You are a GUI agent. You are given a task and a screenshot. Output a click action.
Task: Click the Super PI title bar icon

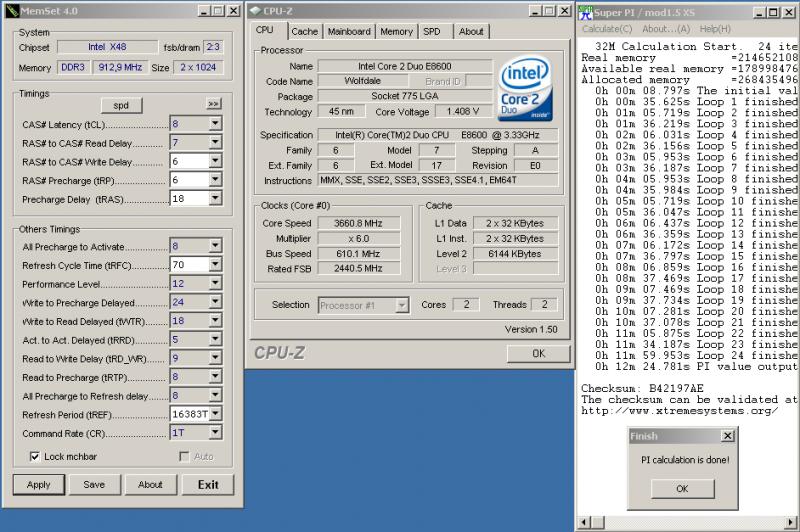point(585,12)
